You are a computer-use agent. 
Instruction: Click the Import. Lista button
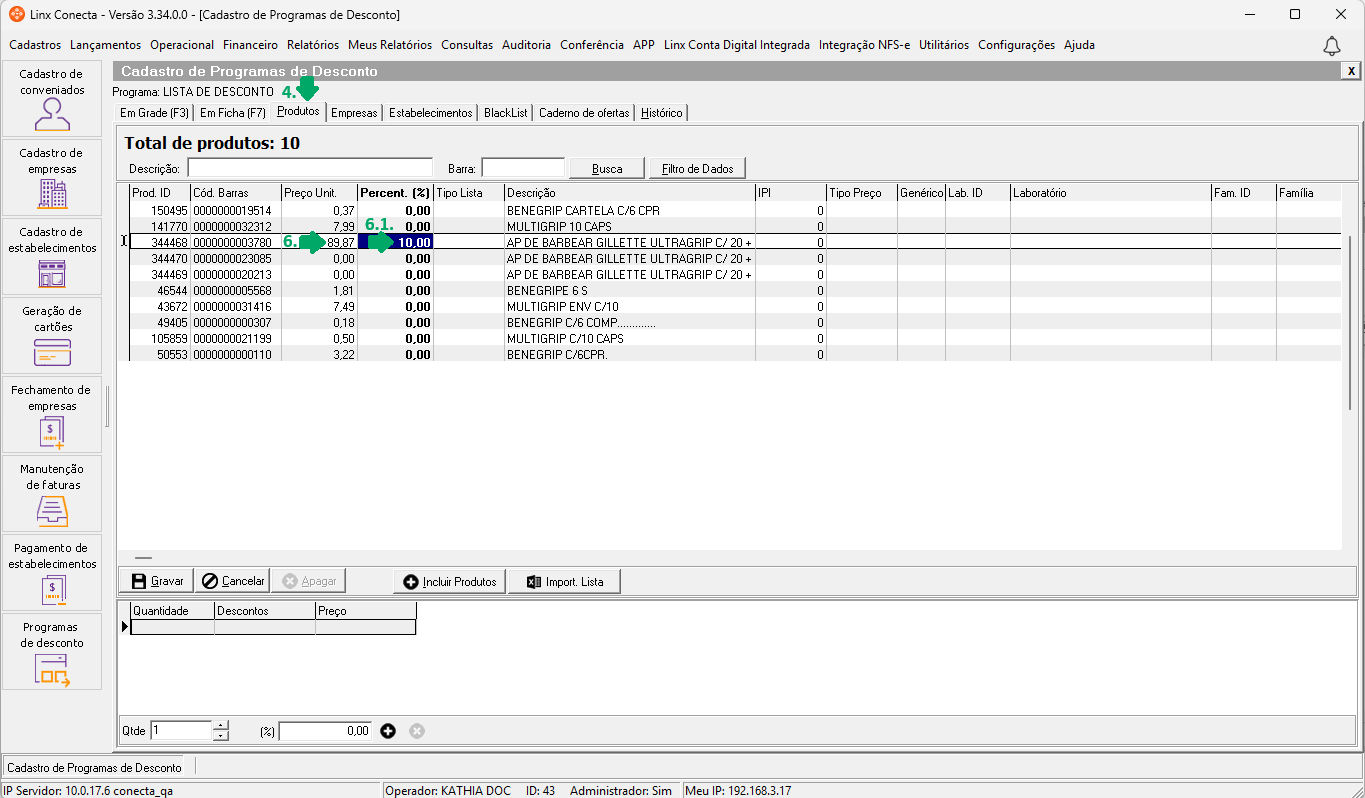[x=564, y=581]
